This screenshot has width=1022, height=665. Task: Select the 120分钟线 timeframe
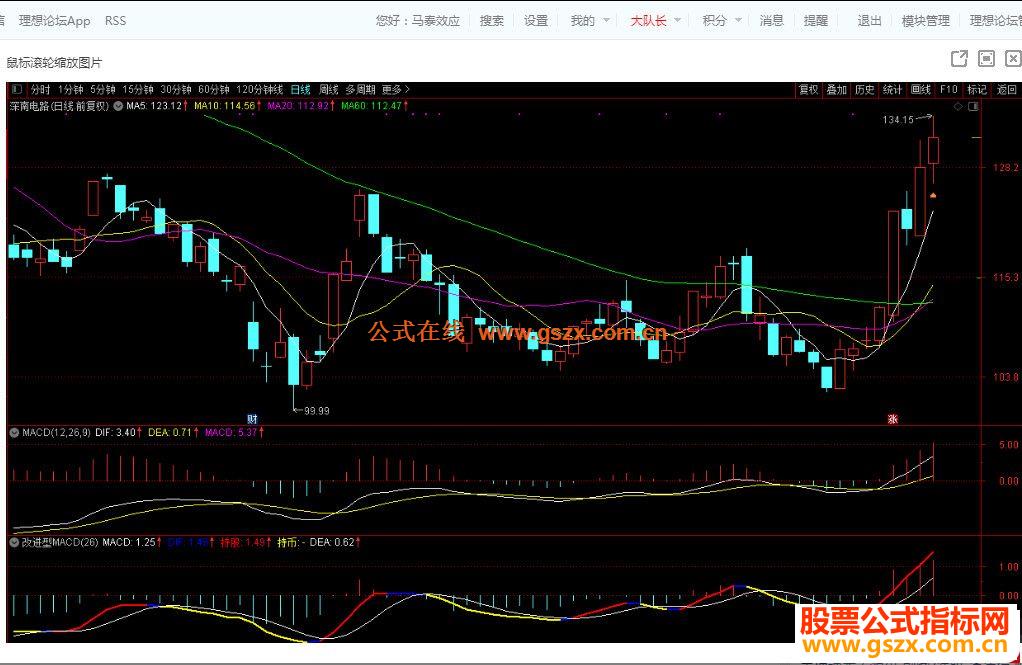259,89
